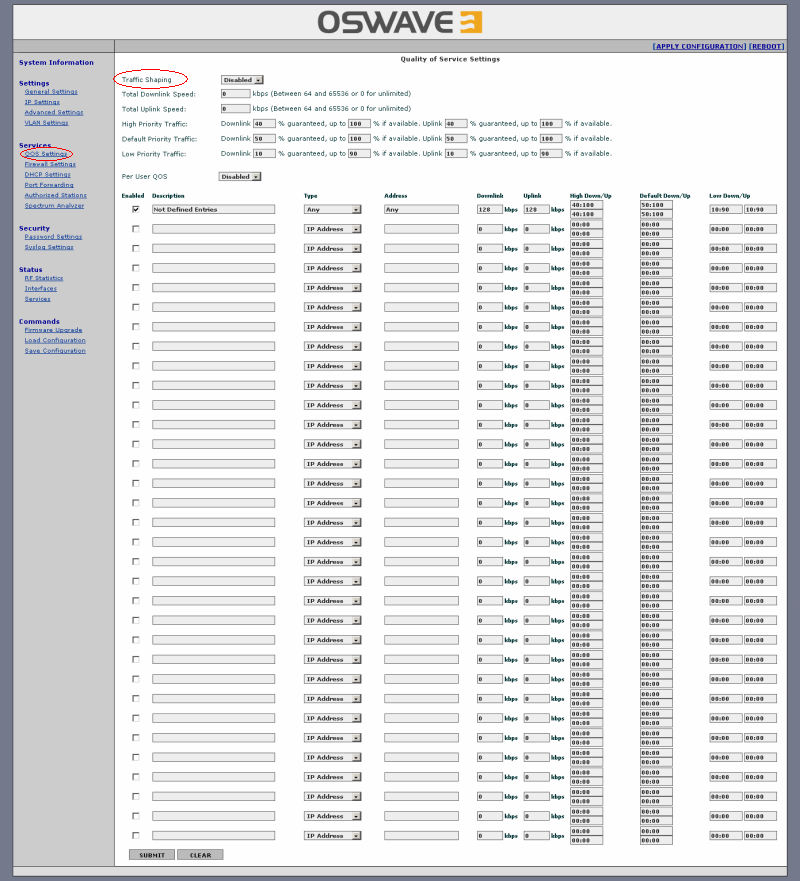
Task: Click Low Priority Uplink up-to field
Action: 551,153
